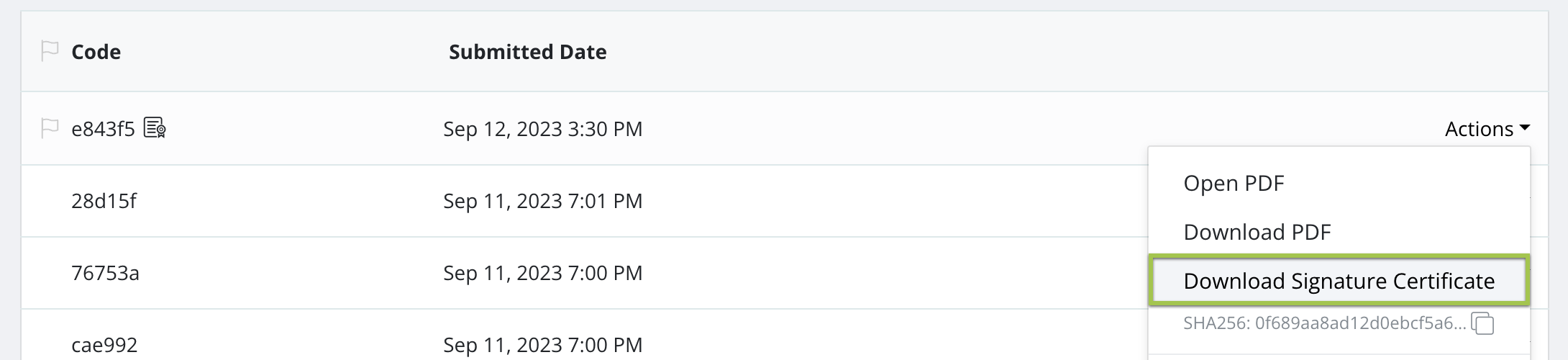Select the 76753a submission entry
1568x360 pixels.
tap(105, 273)
